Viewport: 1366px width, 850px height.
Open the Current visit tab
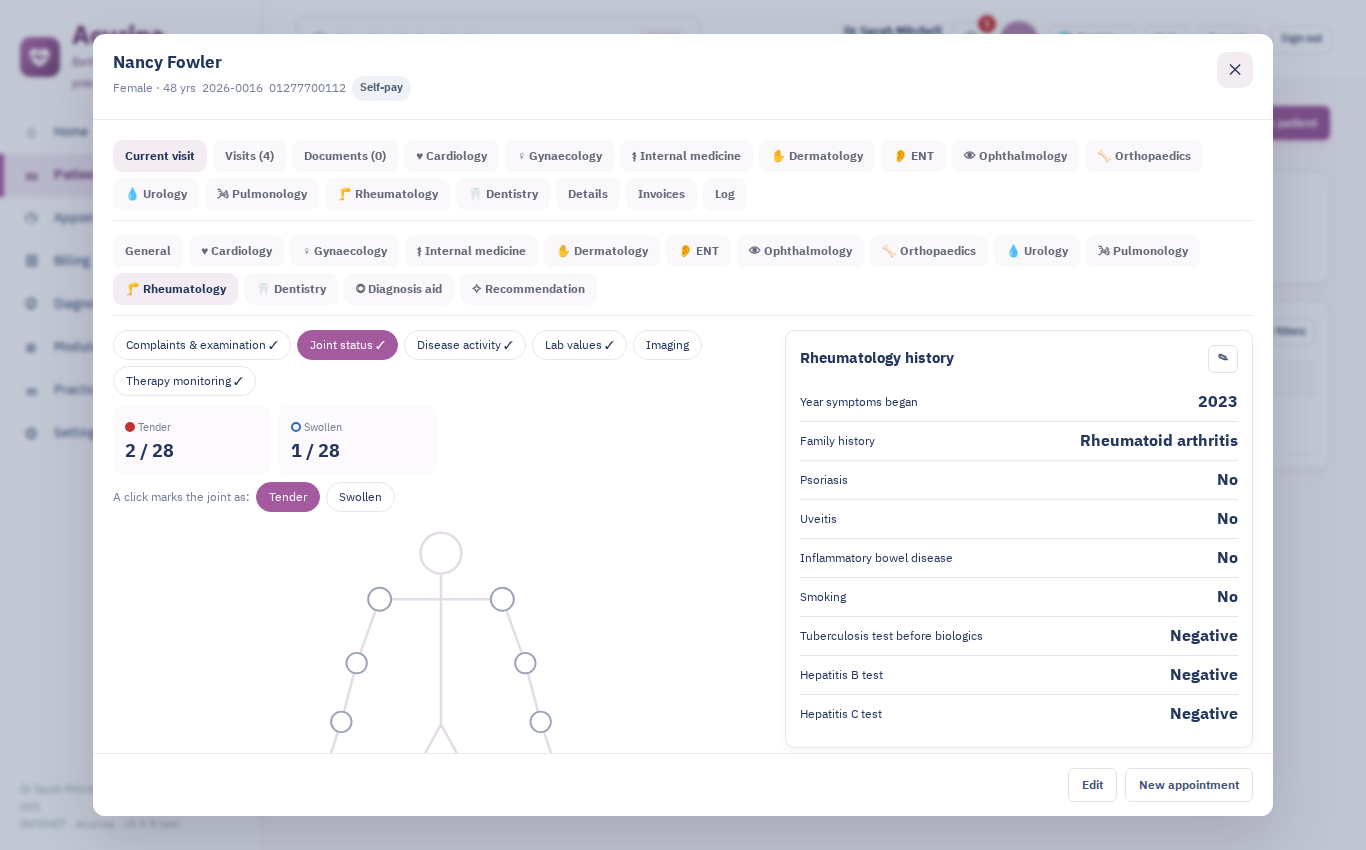160,156
